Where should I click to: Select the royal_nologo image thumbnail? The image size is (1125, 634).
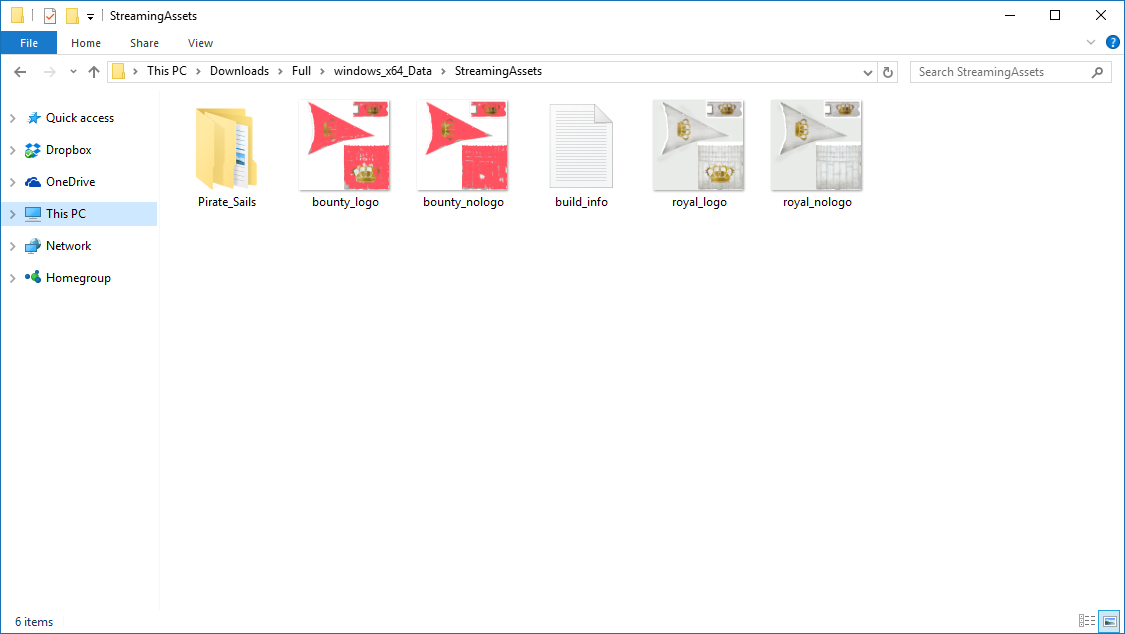(816, 146)
